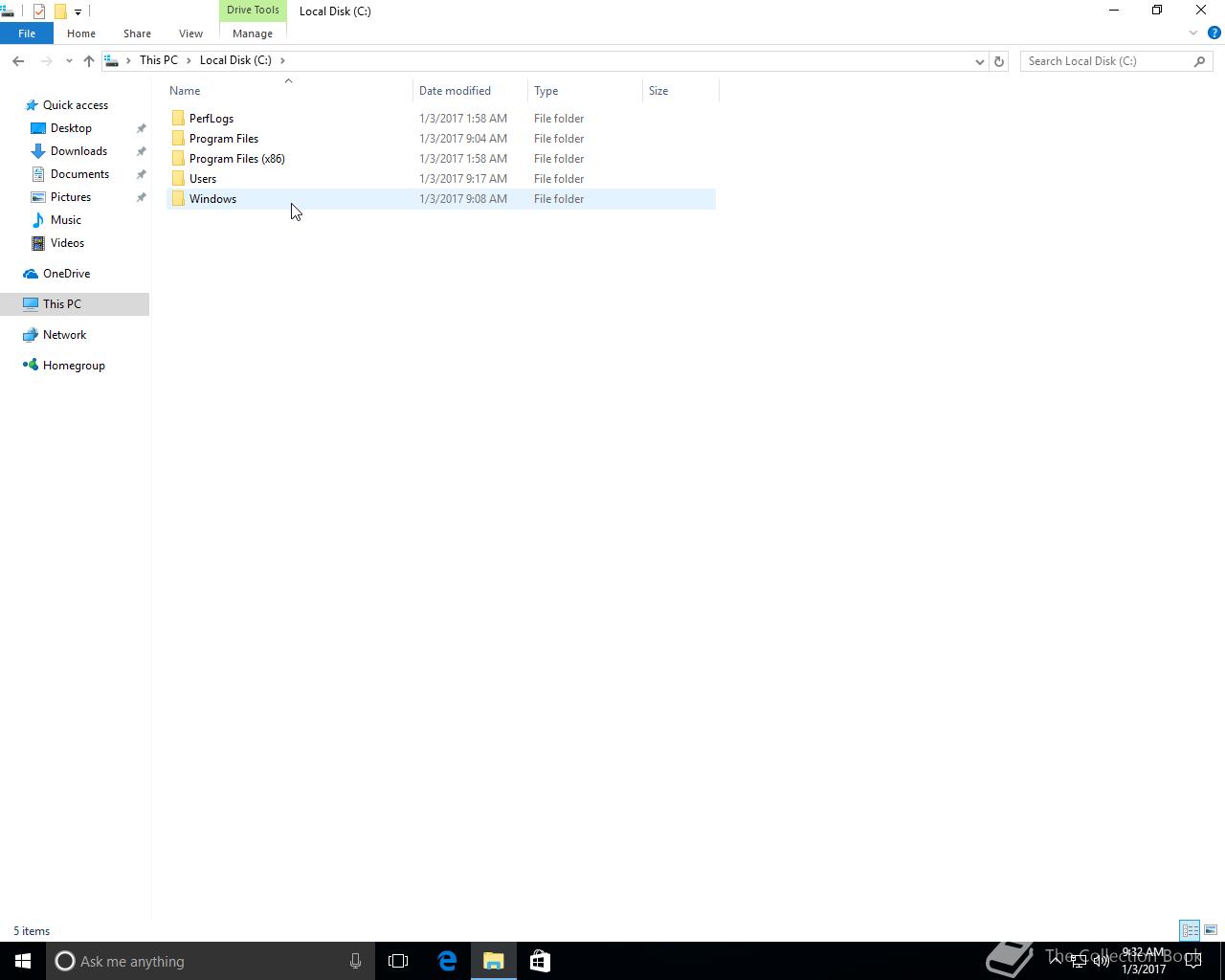Open the Manage tab under Drive Tools
The width and height of the screenshot is (1225, 980).
pos(253,33)
